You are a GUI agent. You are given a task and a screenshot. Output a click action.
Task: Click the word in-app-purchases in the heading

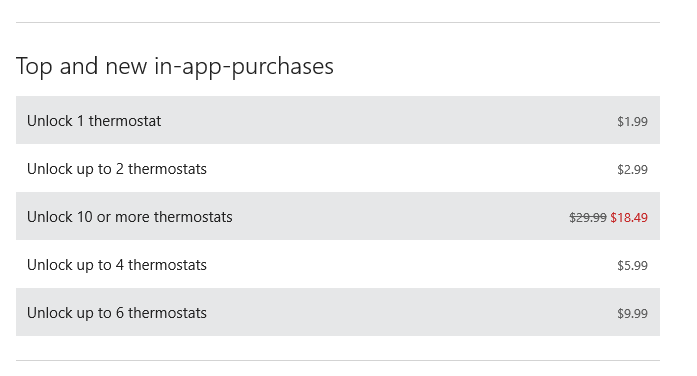[x=244, y=67]
